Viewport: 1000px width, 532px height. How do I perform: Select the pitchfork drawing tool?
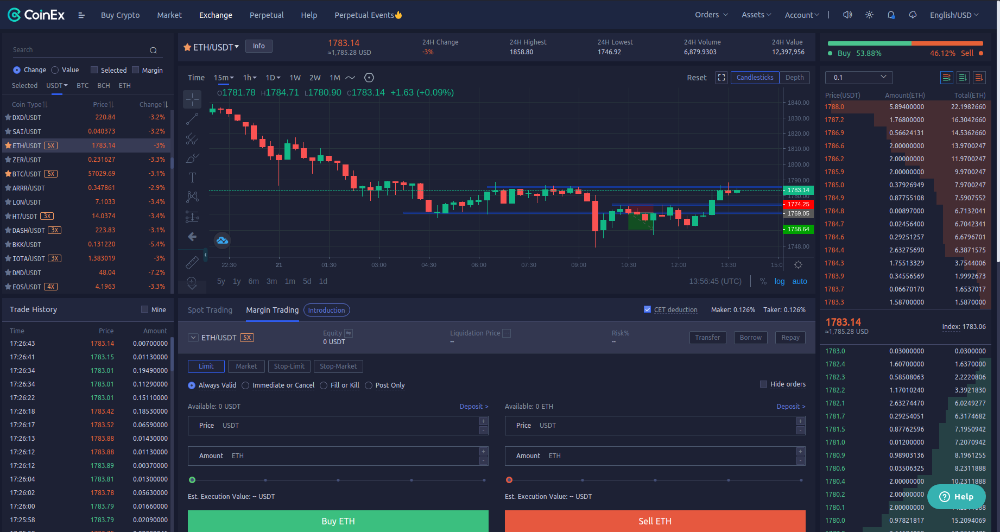pyautogui.click(x=192, y=138)
